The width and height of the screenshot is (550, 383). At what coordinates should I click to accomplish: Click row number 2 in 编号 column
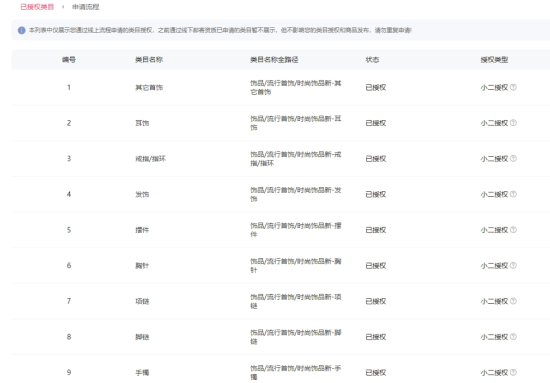[x=69, y=123]
